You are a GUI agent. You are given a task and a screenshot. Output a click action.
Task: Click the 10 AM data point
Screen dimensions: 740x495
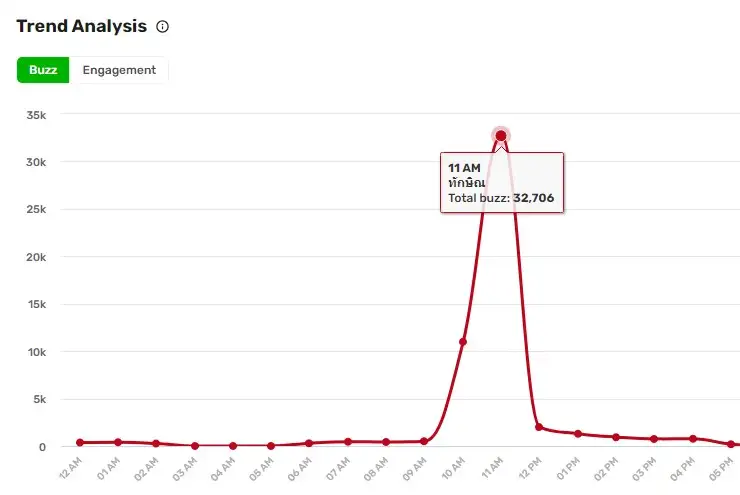(463, 342)
